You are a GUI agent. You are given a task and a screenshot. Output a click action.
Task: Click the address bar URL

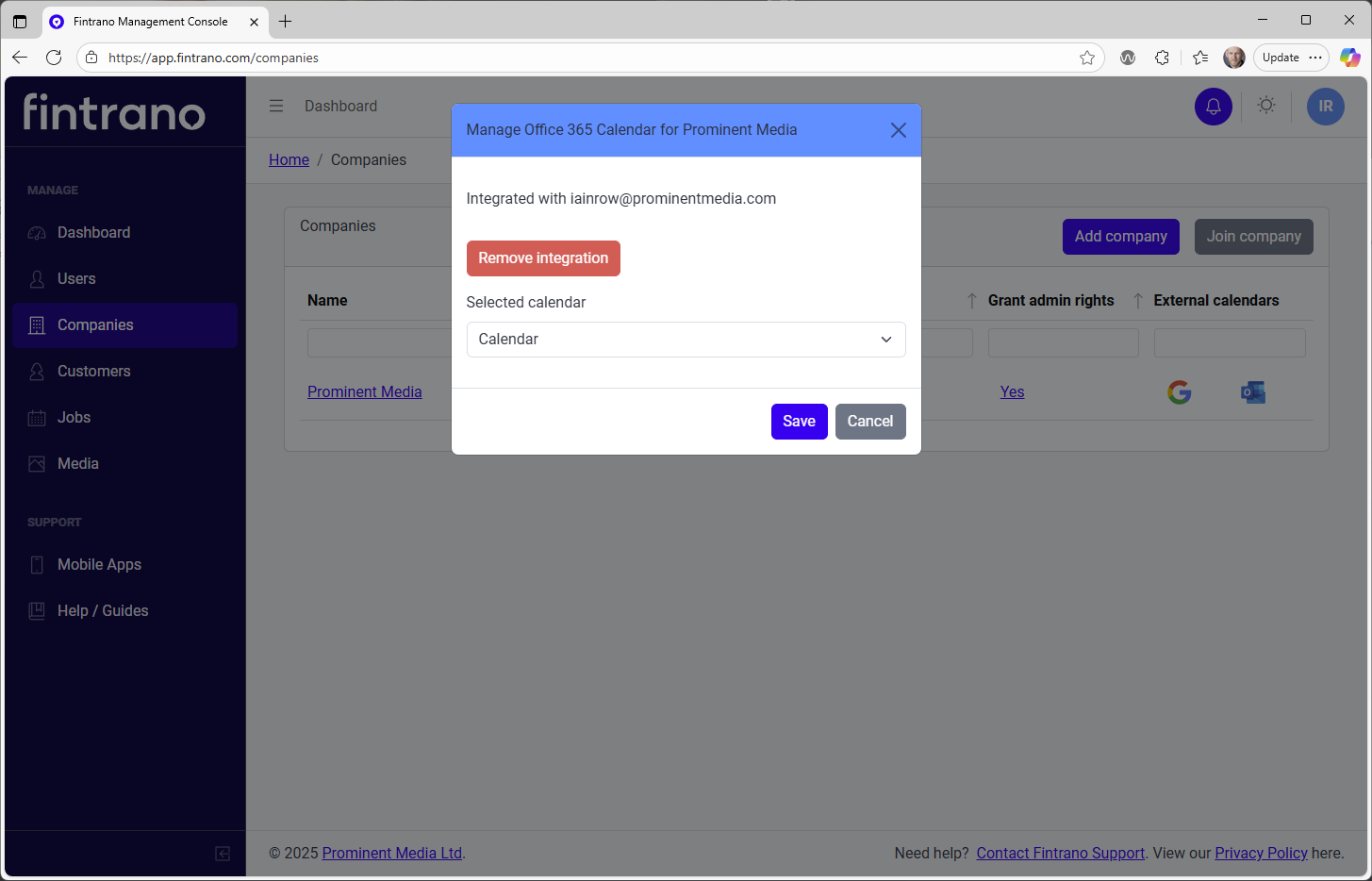point(213,58)
